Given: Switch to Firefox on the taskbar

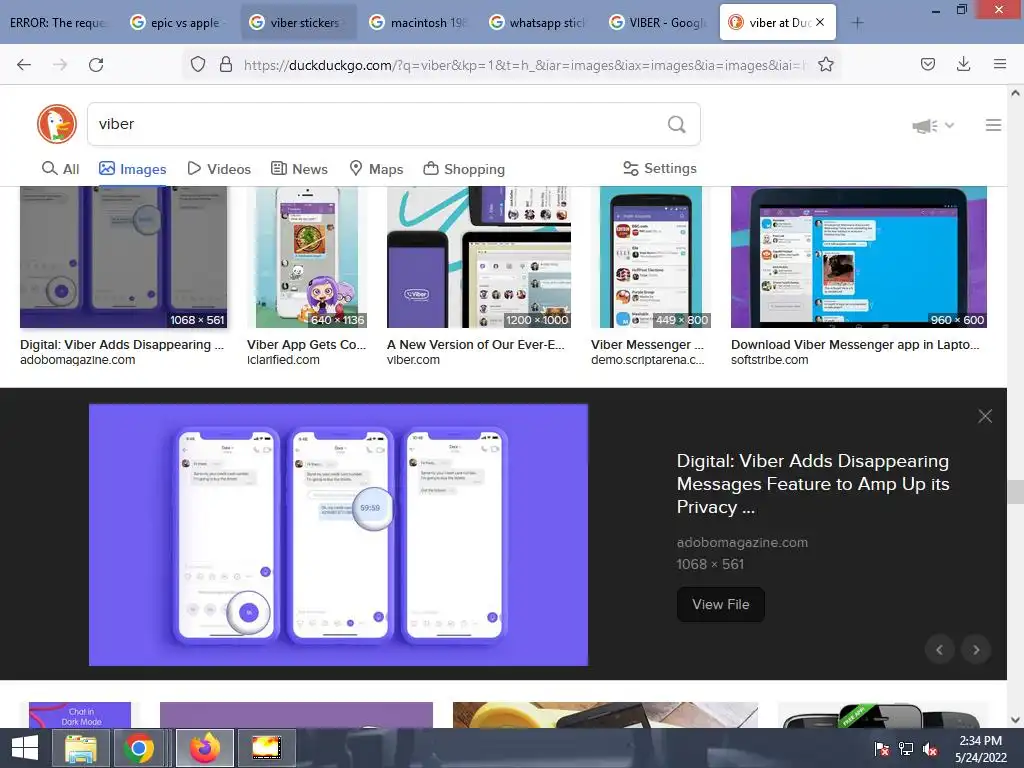Looking at the screenshot, I should [x=205, y=748].
